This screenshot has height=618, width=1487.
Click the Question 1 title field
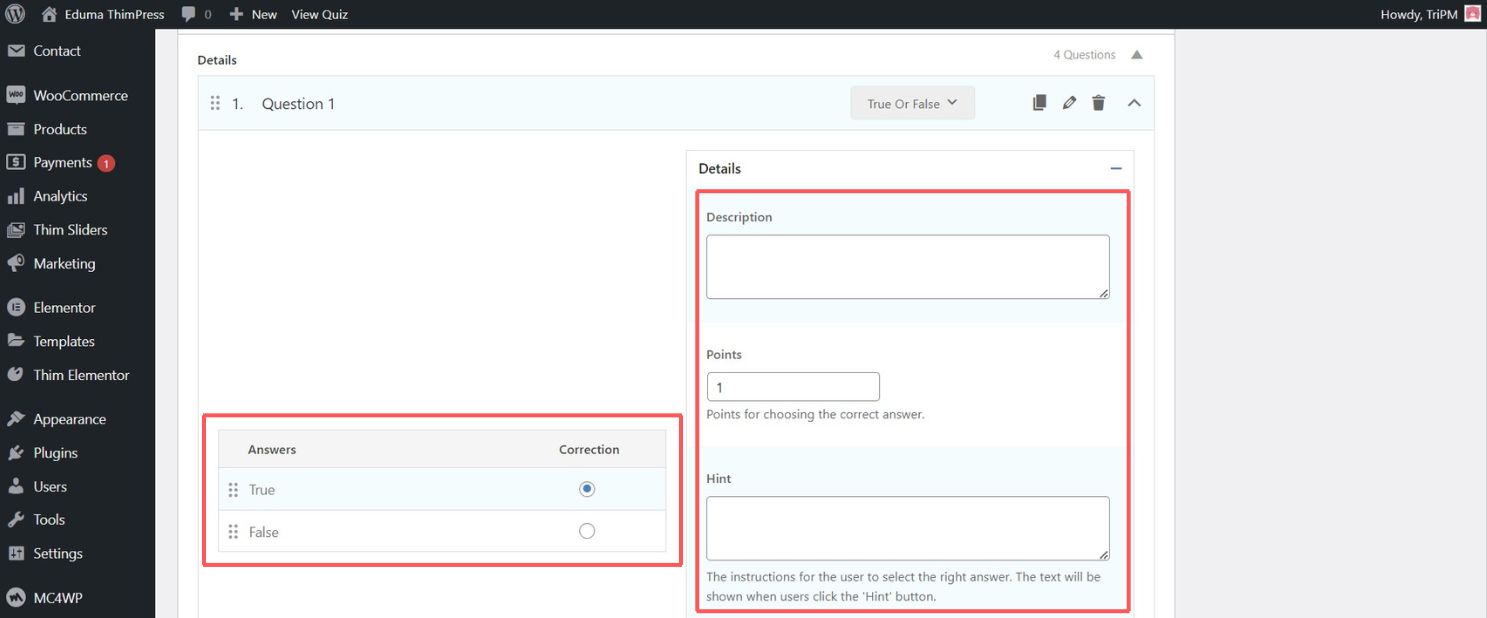(298, 104)
